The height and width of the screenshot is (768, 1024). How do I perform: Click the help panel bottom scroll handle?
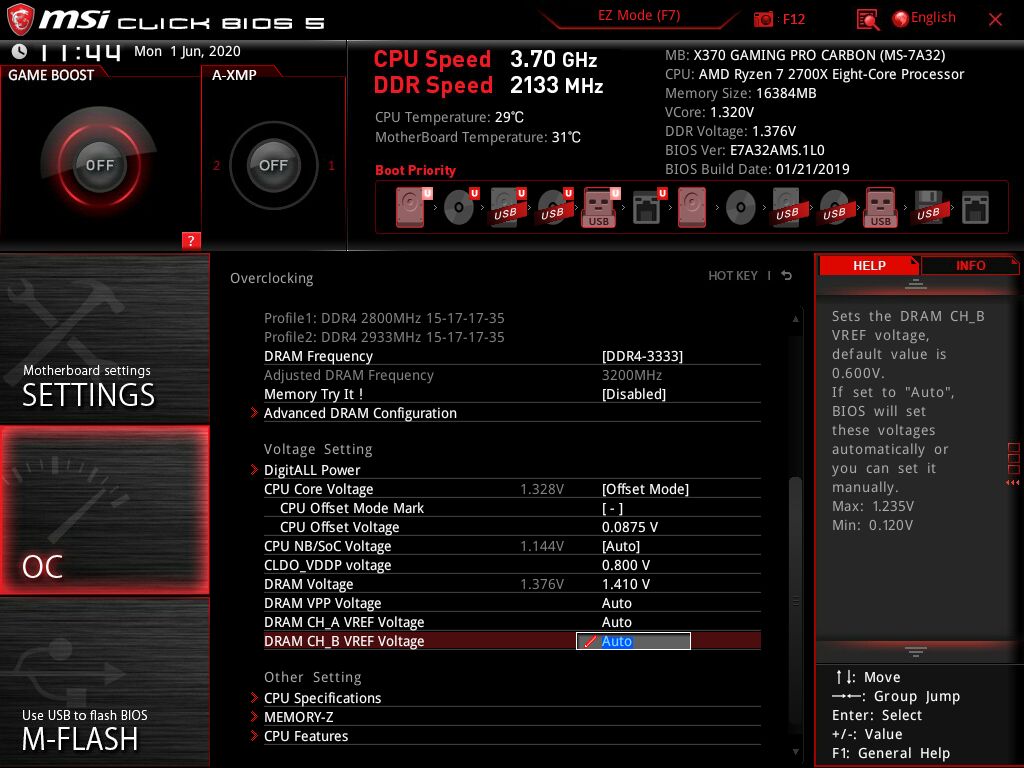point(916,651)
